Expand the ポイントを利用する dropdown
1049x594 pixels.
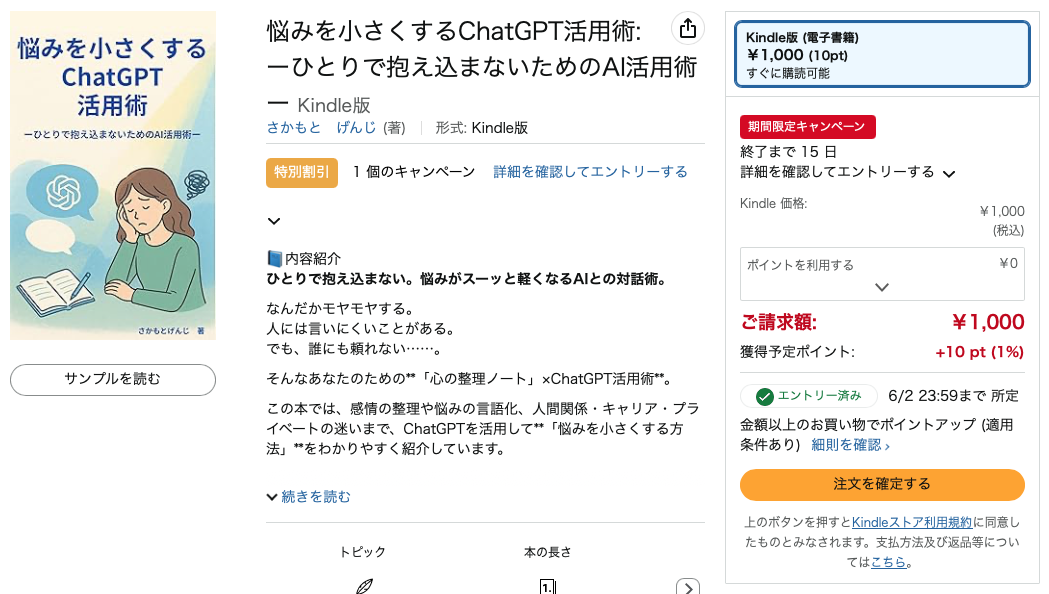[882, 274]
